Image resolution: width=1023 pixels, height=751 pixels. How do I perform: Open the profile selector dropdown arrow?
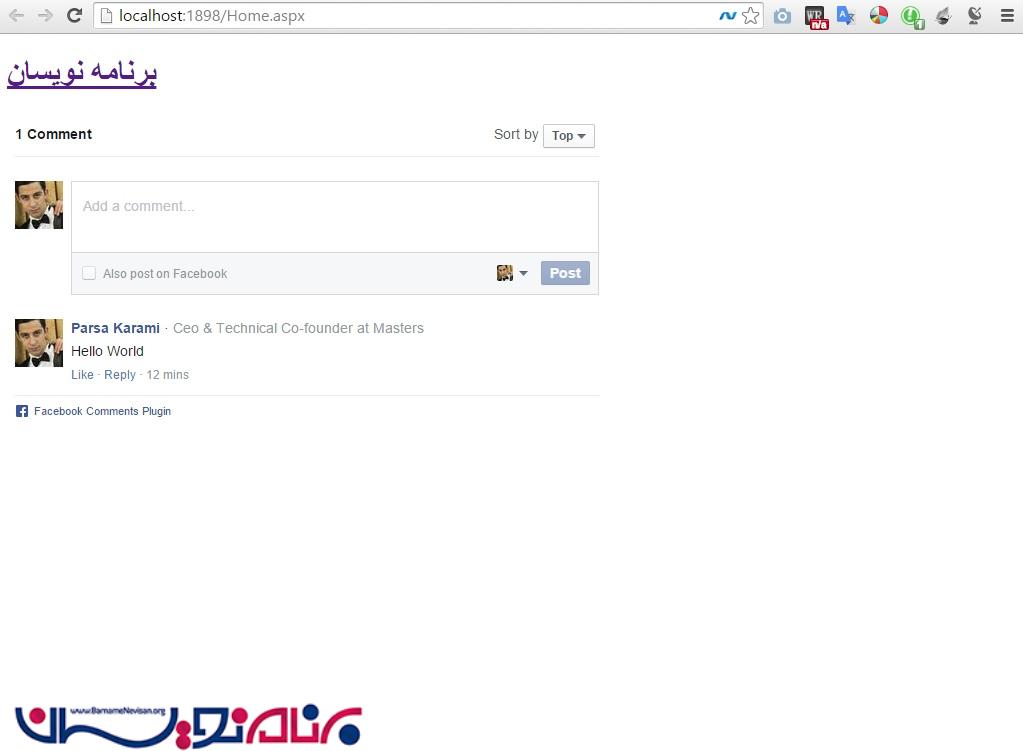click(523, 273)
